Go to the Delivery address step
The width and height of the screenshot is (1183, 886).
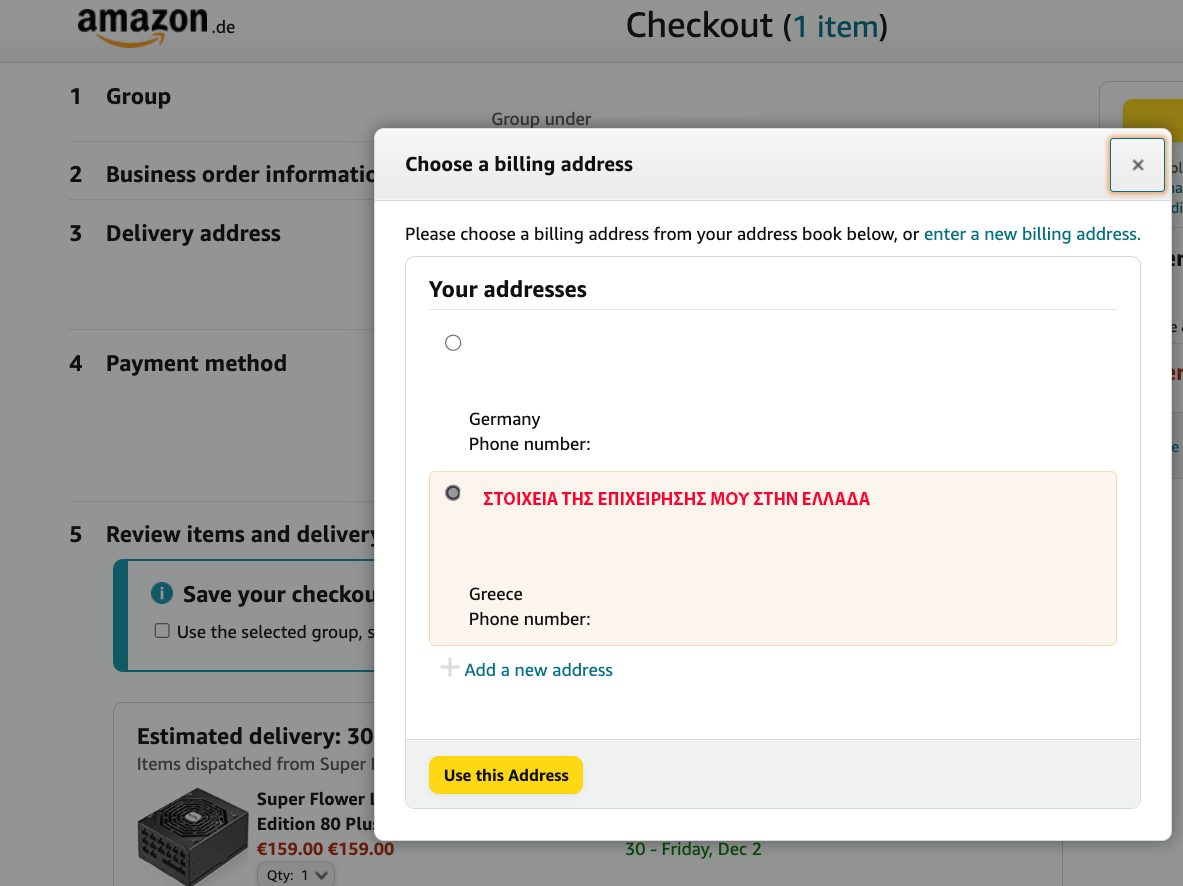(x=192, y=233)
